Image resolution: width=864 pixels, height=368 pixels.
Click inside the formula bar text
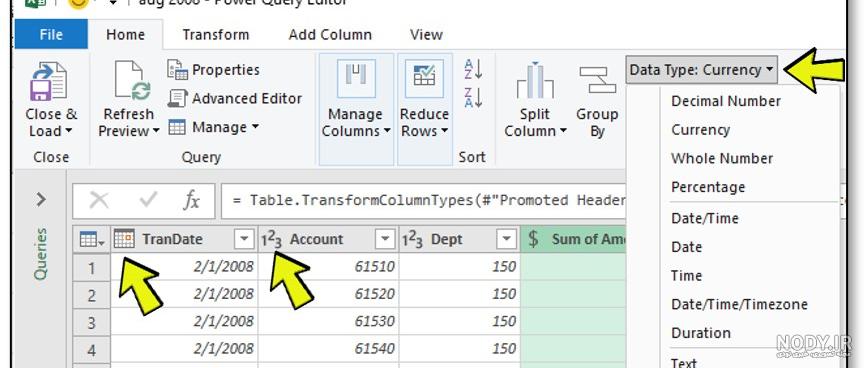[x=429, y=200]
